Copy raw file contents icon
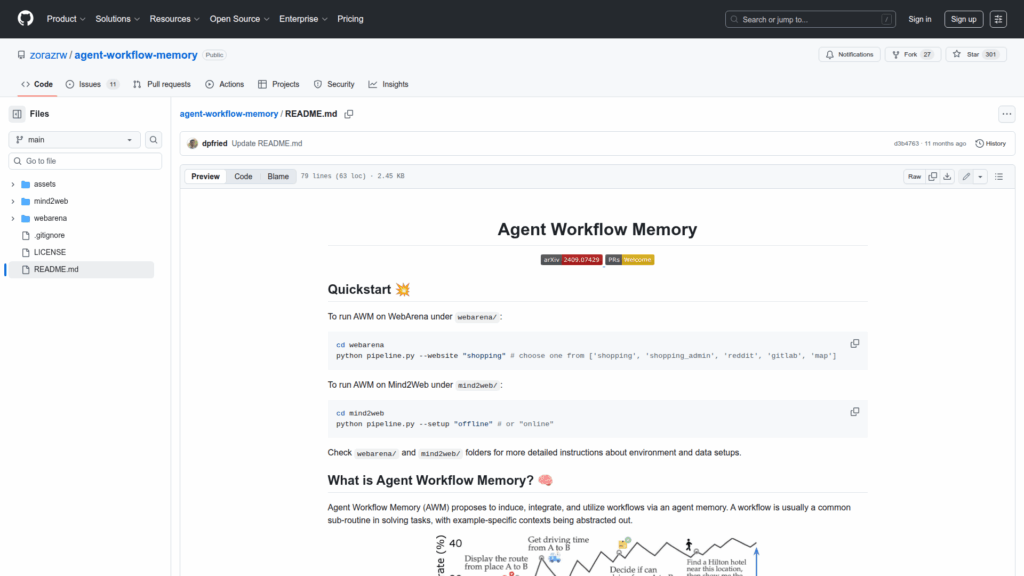 (x=932, y=176)
